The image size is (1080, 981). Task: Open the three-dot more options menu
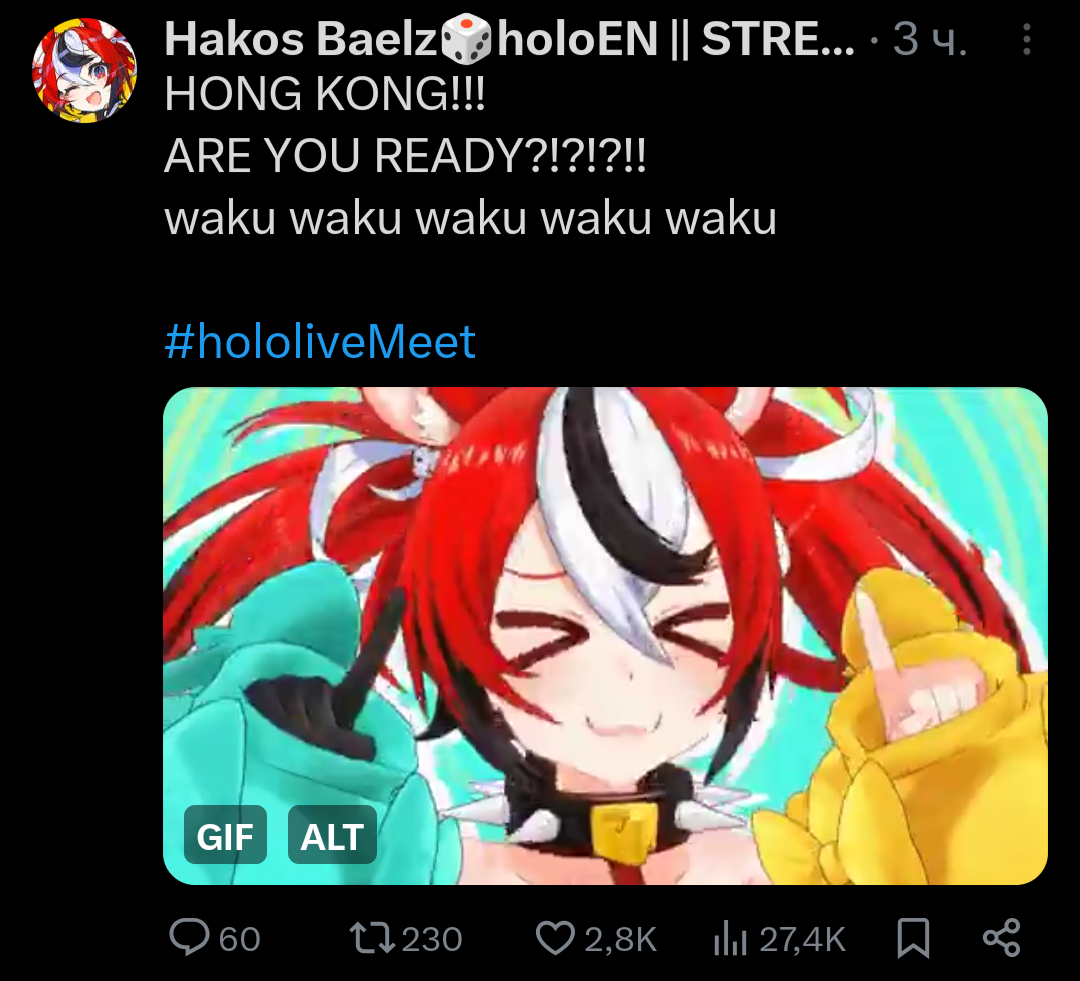click(1026, 39)
